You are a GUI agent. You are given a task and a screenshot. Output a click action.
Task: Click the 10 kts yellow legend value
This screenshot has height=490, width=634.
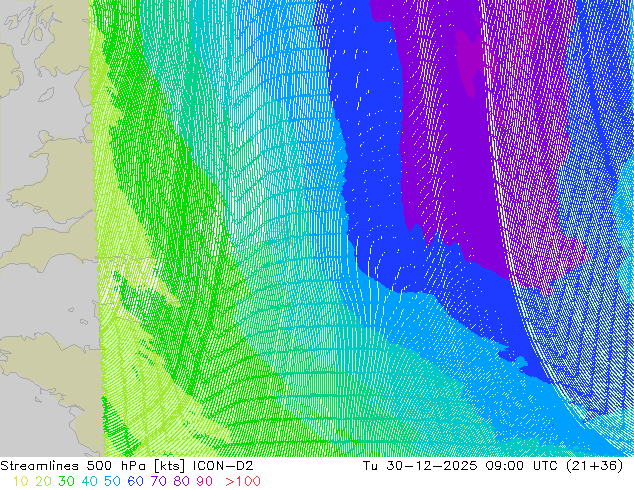coord(20,481)
